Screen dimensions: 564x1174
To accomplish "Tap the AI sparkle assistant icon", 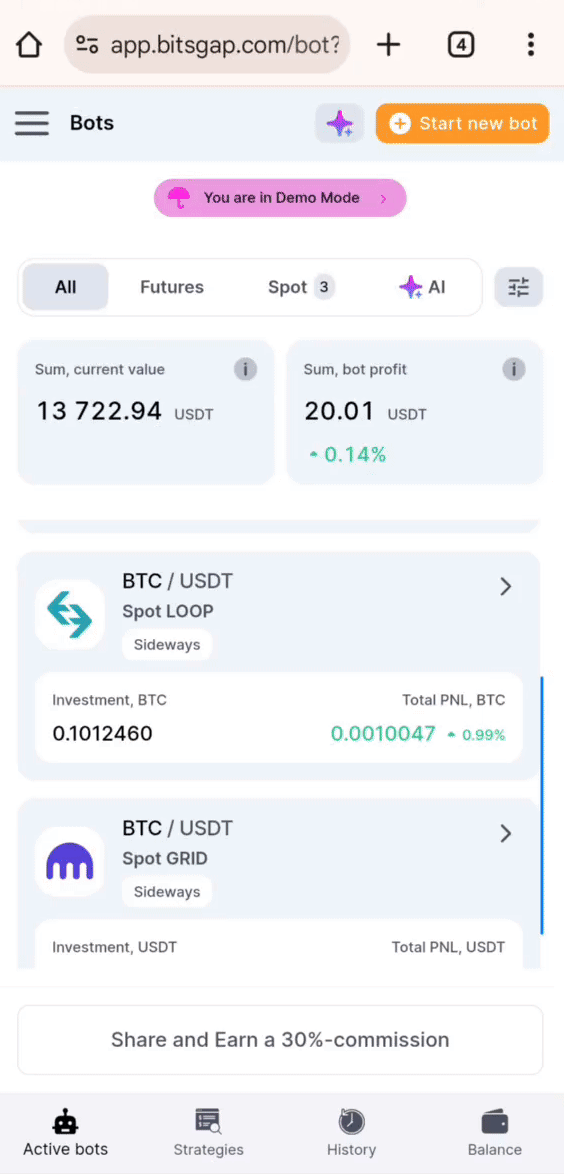I will click(339, 124).
